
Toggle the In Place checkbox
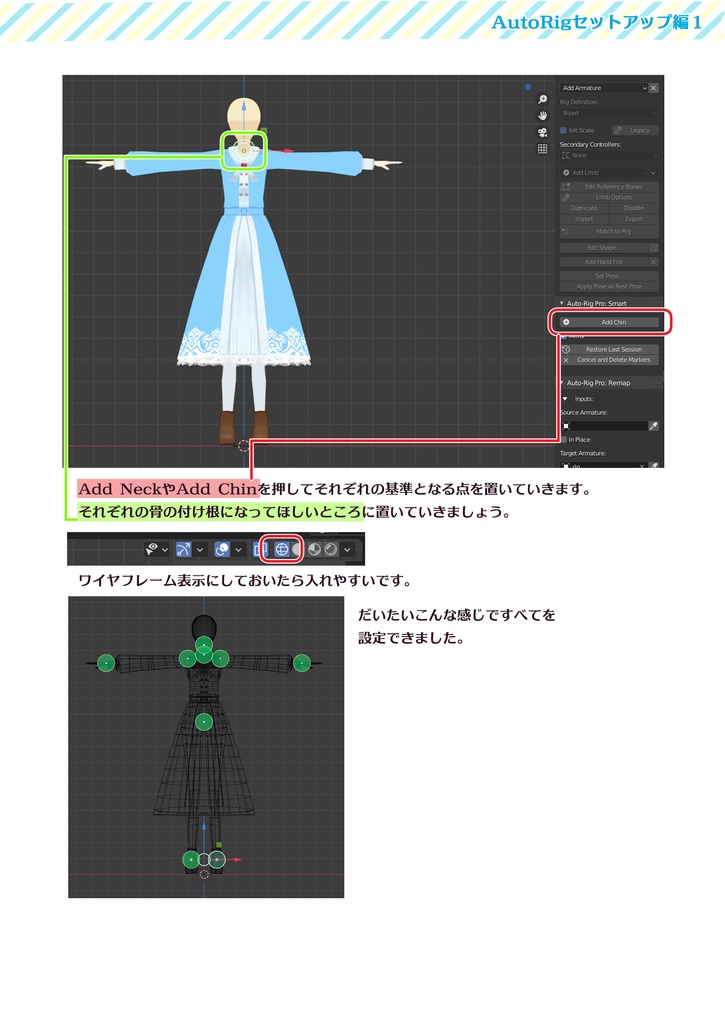[563, 440]
